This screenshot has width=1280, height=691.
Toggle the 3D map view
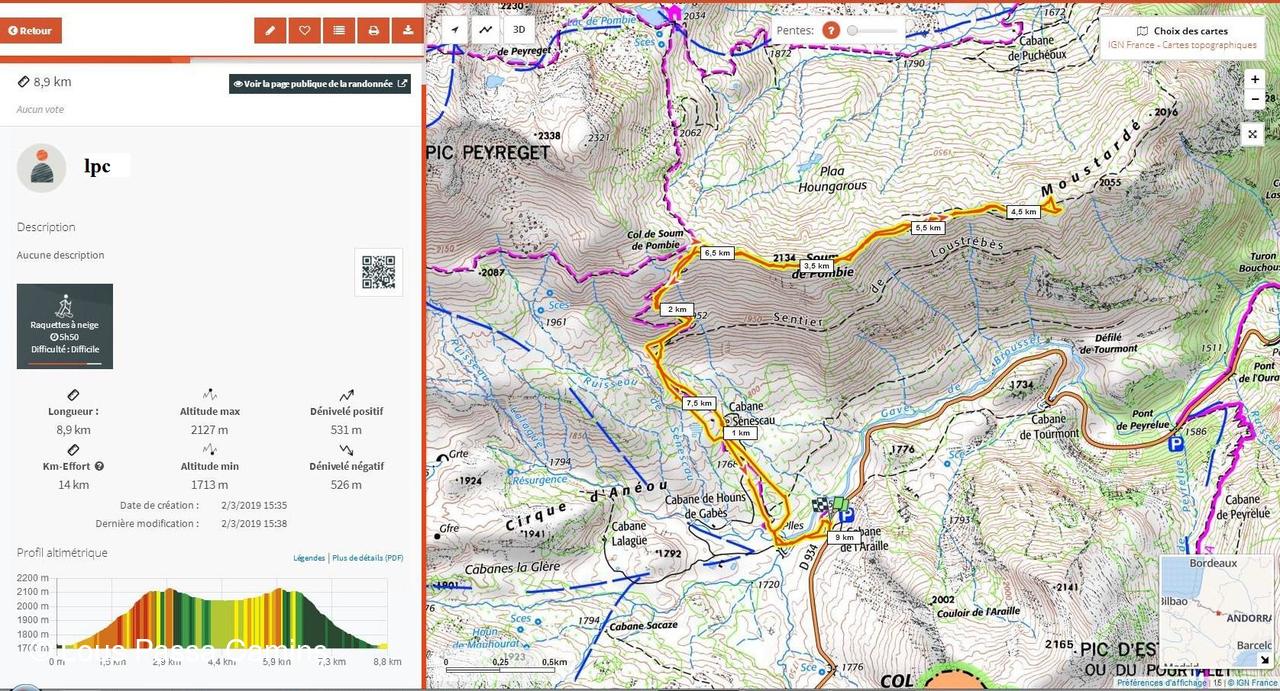point(518,30)
